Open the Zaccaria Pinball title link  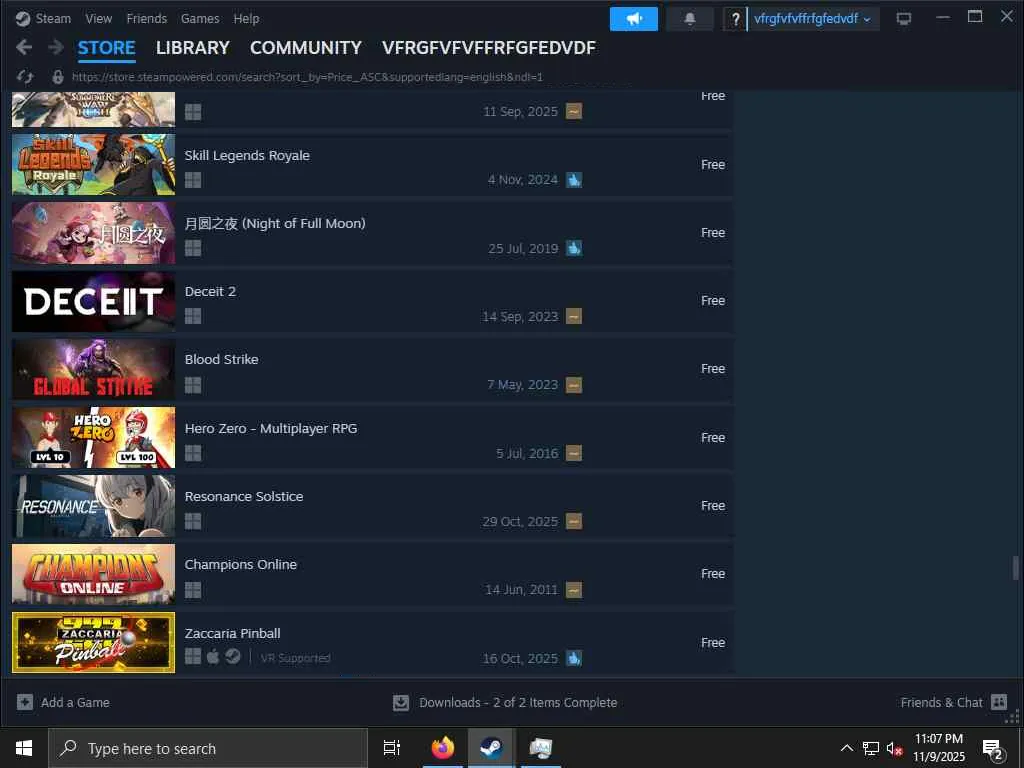click(232, 633)
